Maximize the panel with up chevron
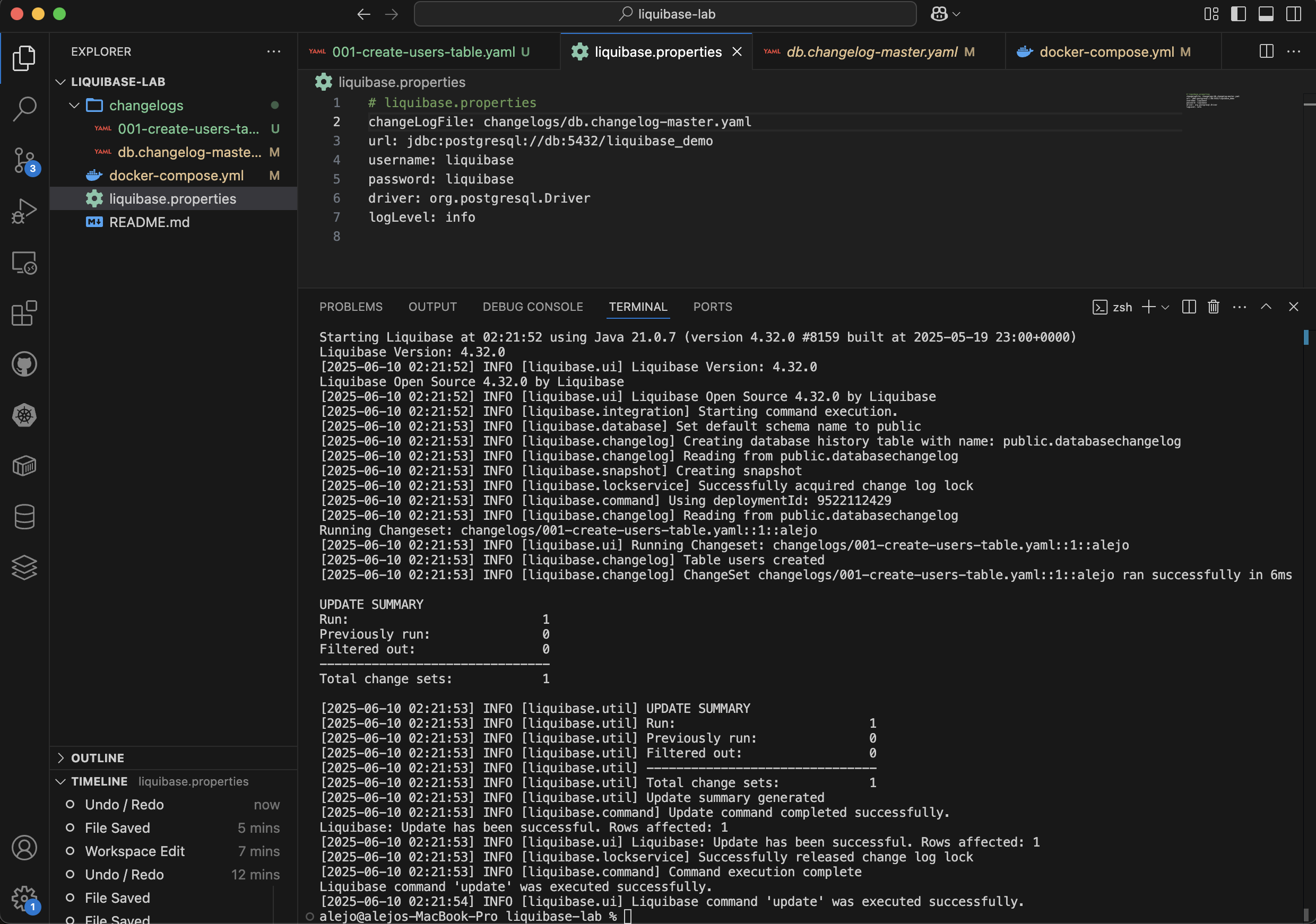 (1266, 307)
